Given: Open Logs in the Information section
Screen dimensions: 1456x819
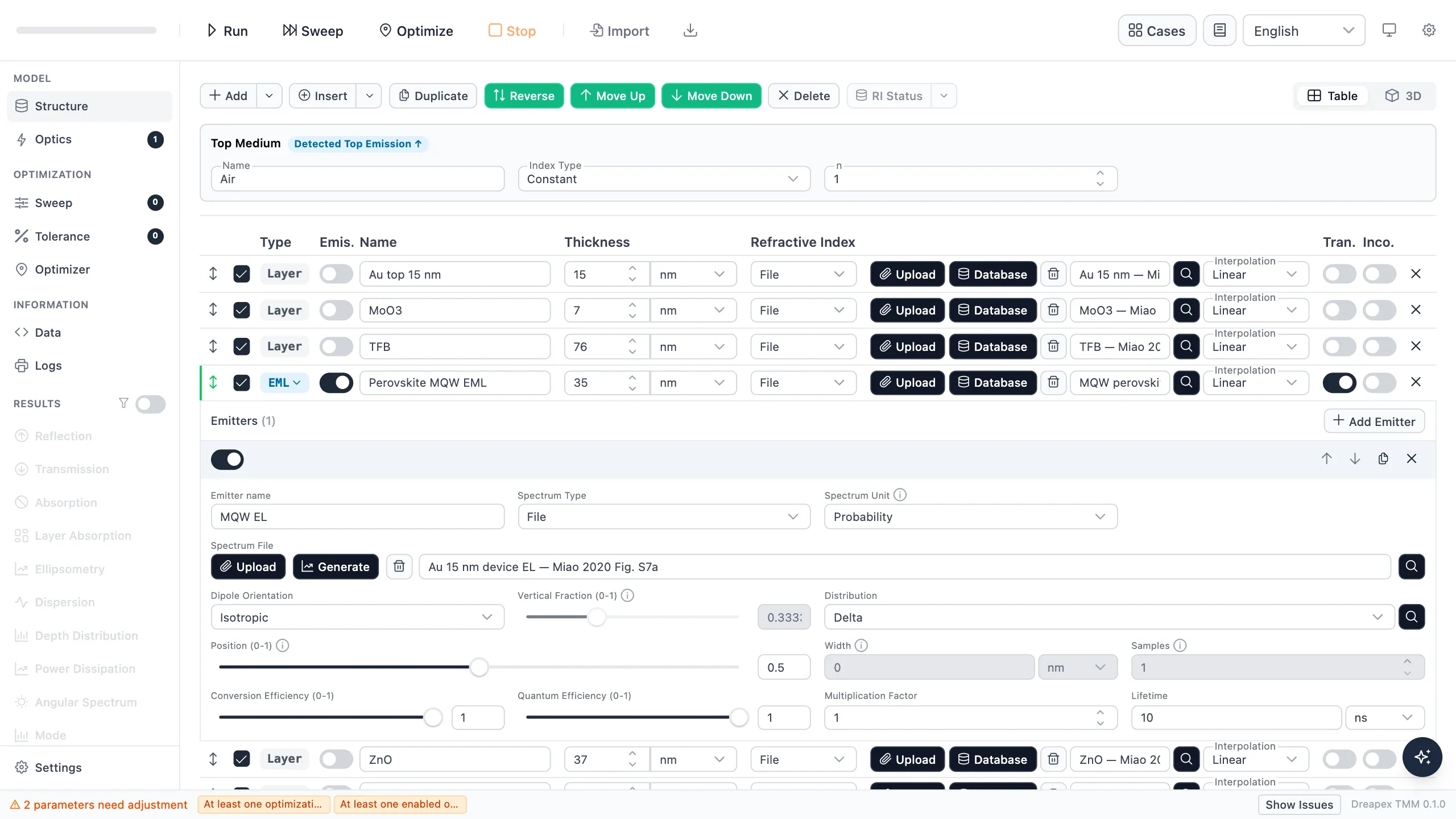Looking at the screenshot, I should point(89,366).
